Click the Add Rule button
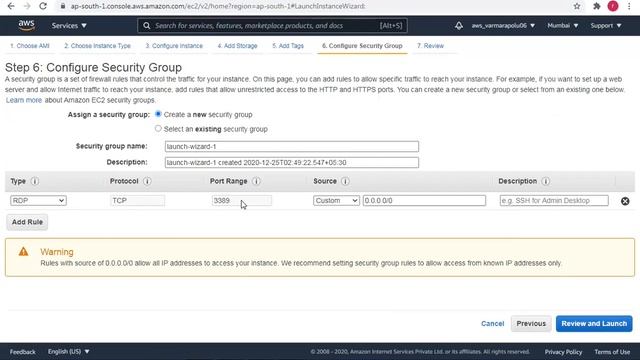 click(x=27, y=222)
